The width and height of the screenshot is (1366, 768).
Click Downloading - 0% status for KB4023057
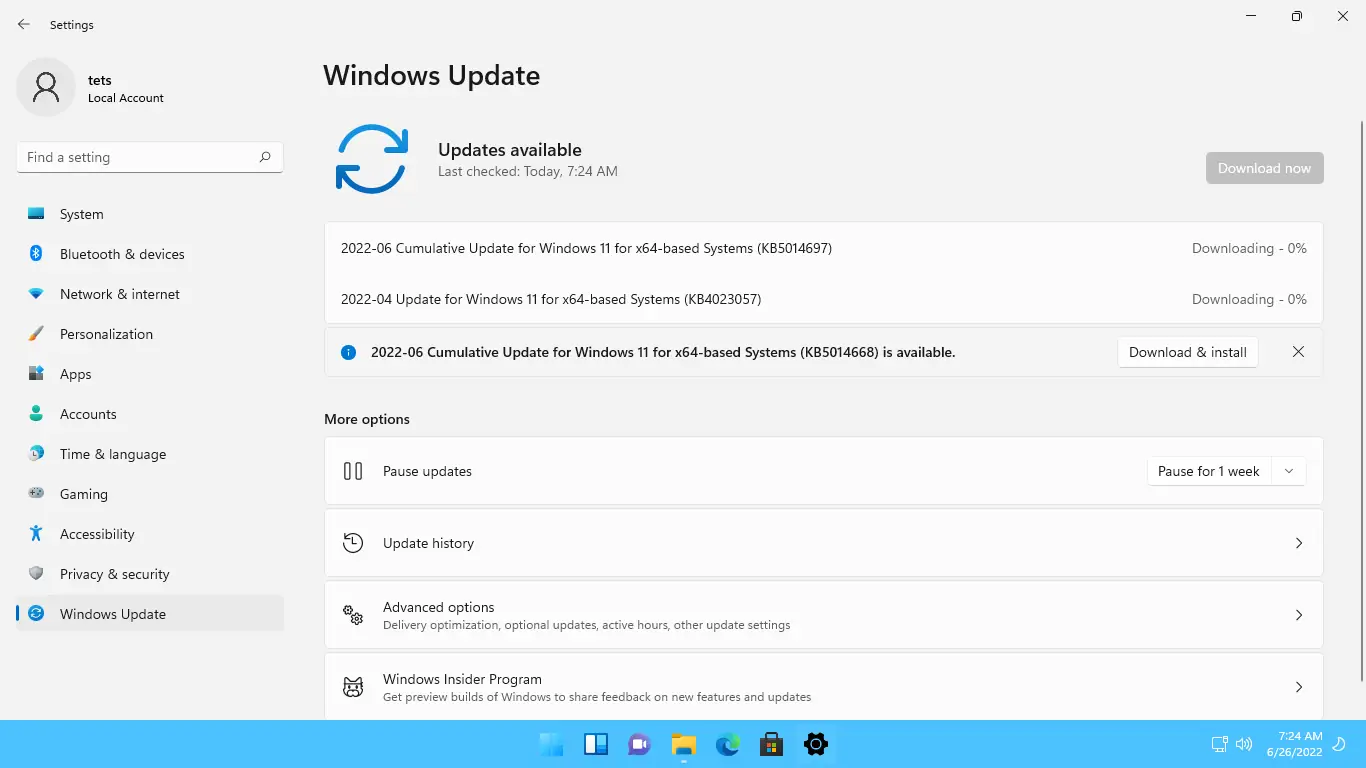(x=1249, y=299)
